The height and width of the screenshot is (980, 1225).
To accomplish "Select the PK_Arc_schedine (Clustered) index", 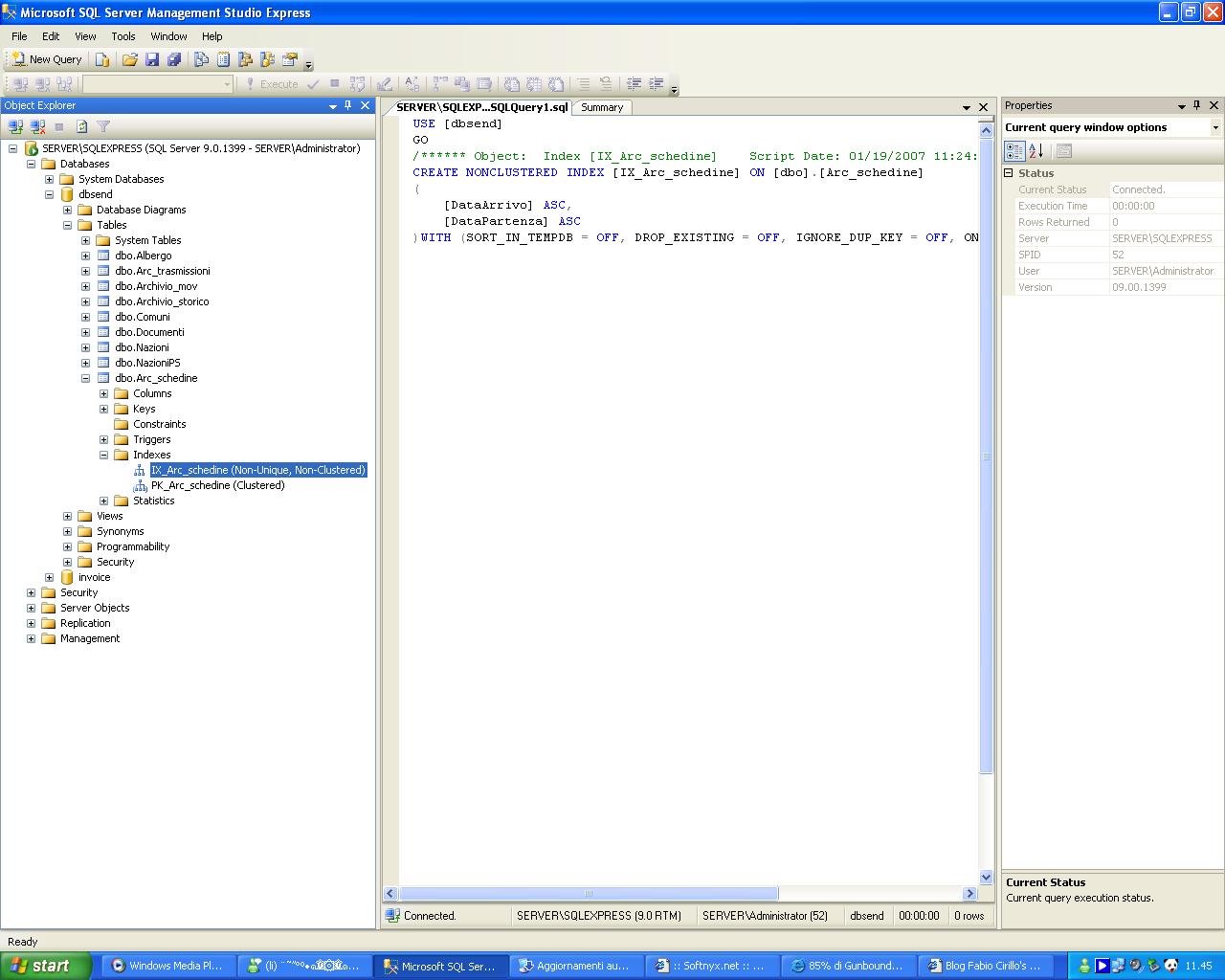I will tap(217, 485).
